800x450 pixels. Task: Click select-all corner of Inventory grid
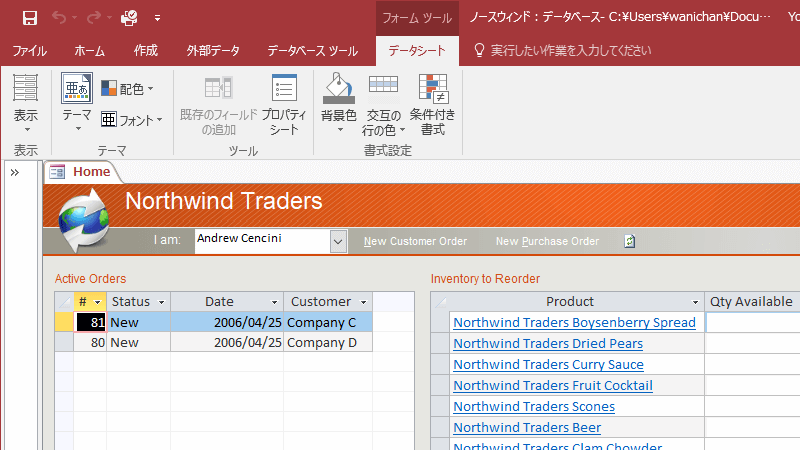click(x=440, y=302)
